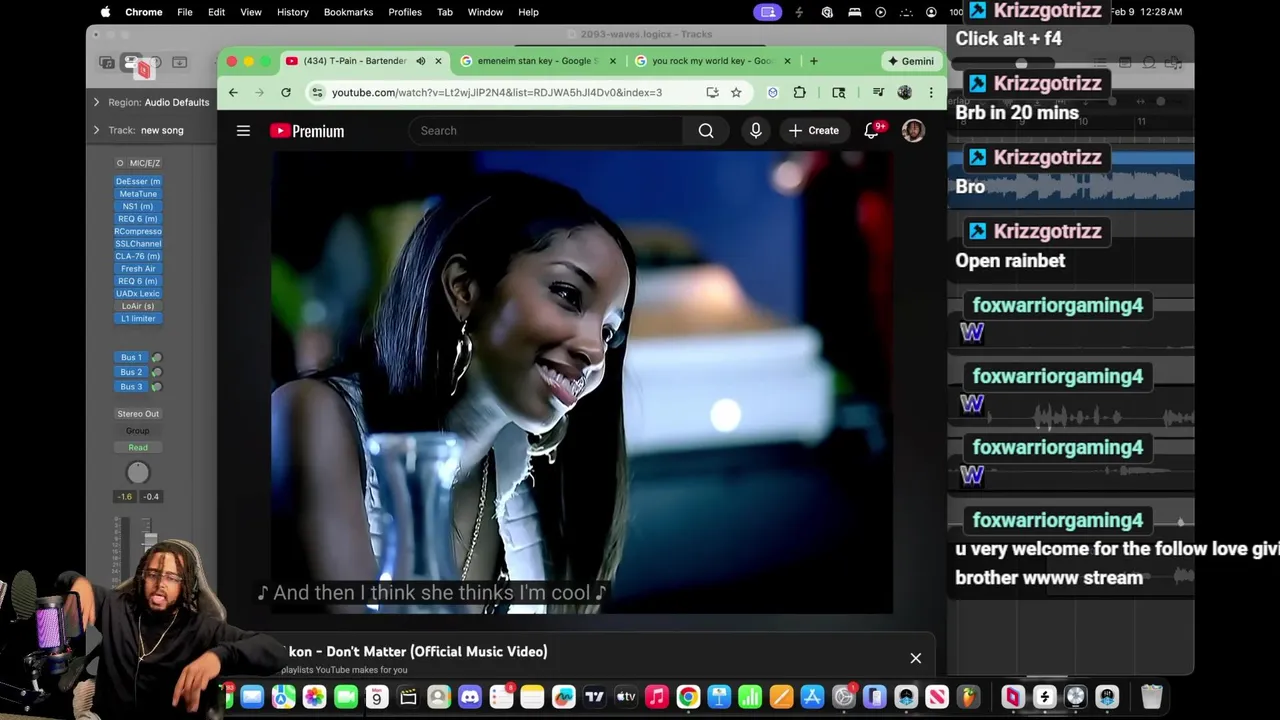1280x720 pixels.
Task: Open App Store from the Dock
Action: [x=812, y=697]
